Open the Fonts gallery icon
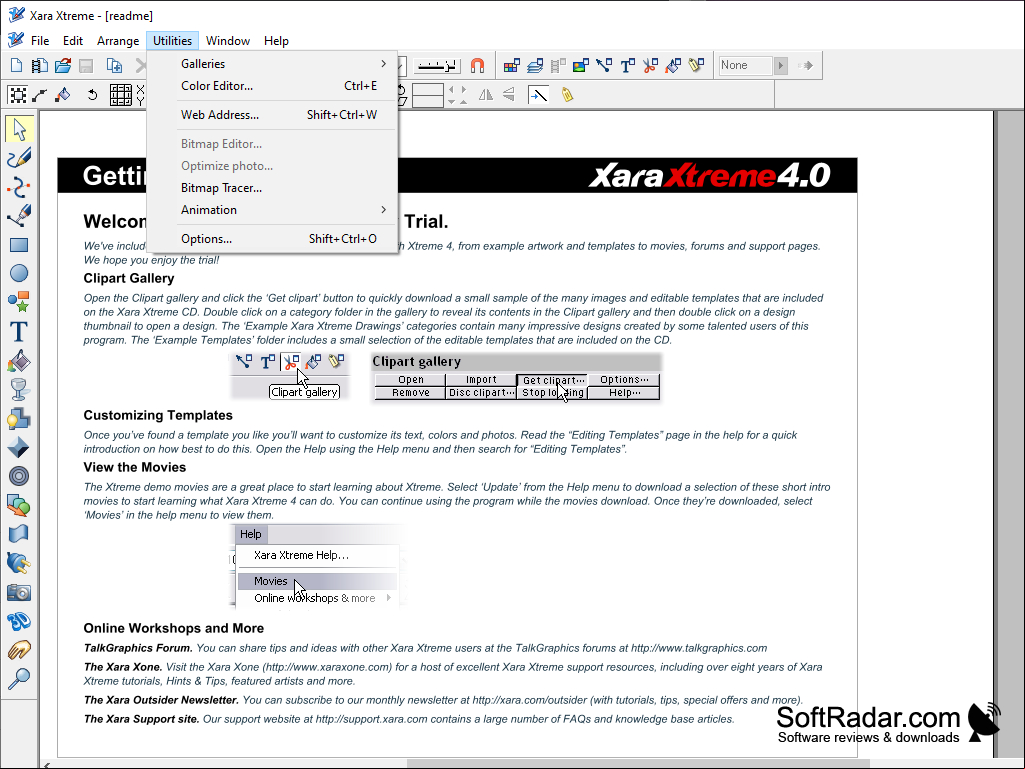The width and height of the screenshot is (1025, 769). click(x=627, y=65)
